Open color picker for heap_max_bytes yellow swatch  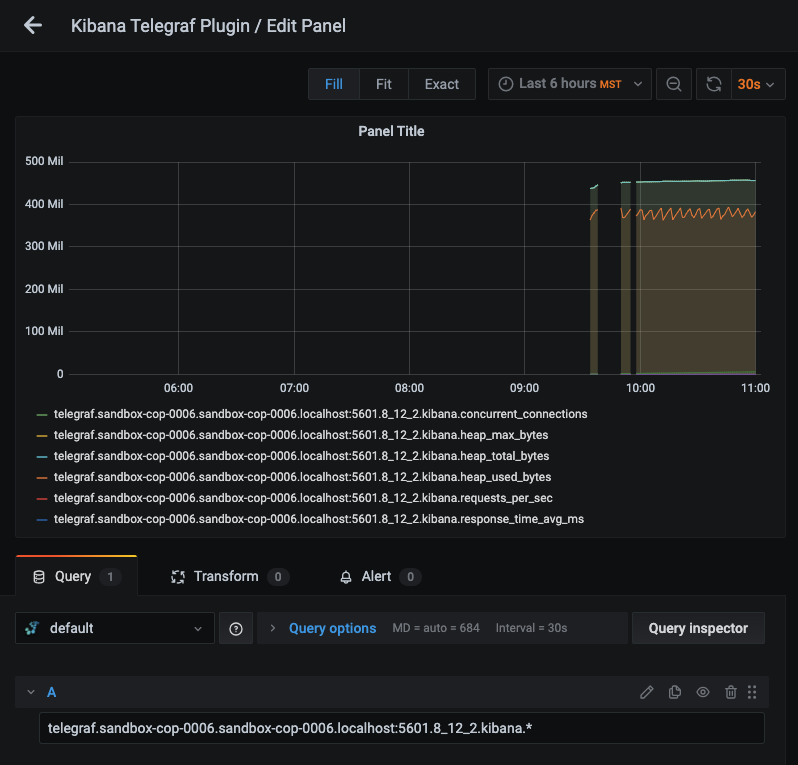coord(42,436)
